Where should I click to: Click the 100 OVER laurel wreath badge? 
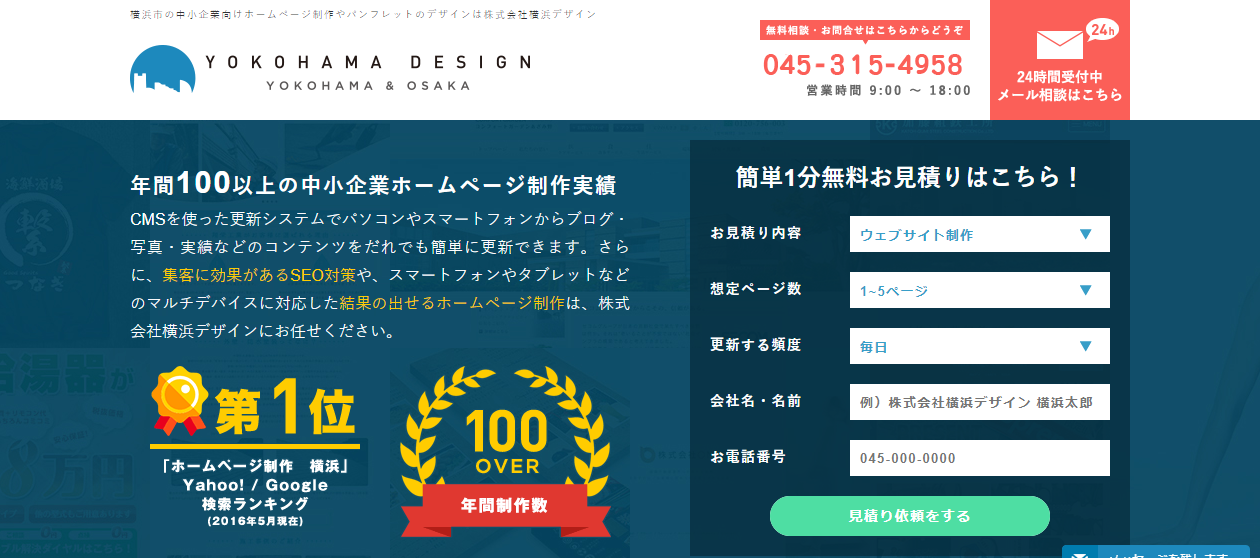[505, 430]
